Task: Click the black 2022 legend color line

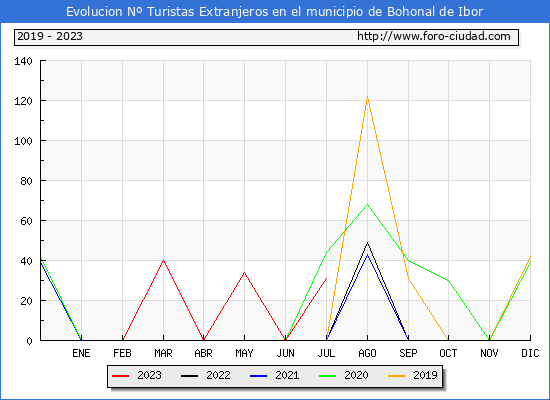Action: (189, 376)
